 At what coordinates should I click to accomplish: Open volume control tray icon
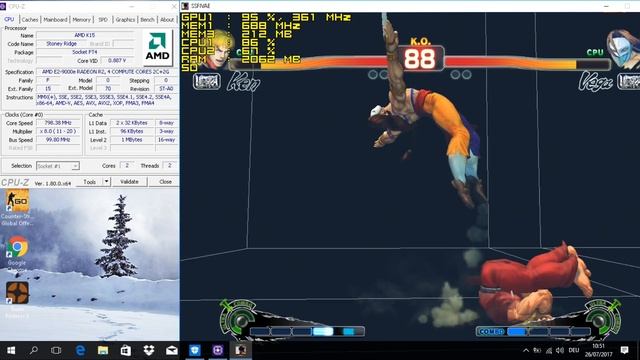(560, 350)
